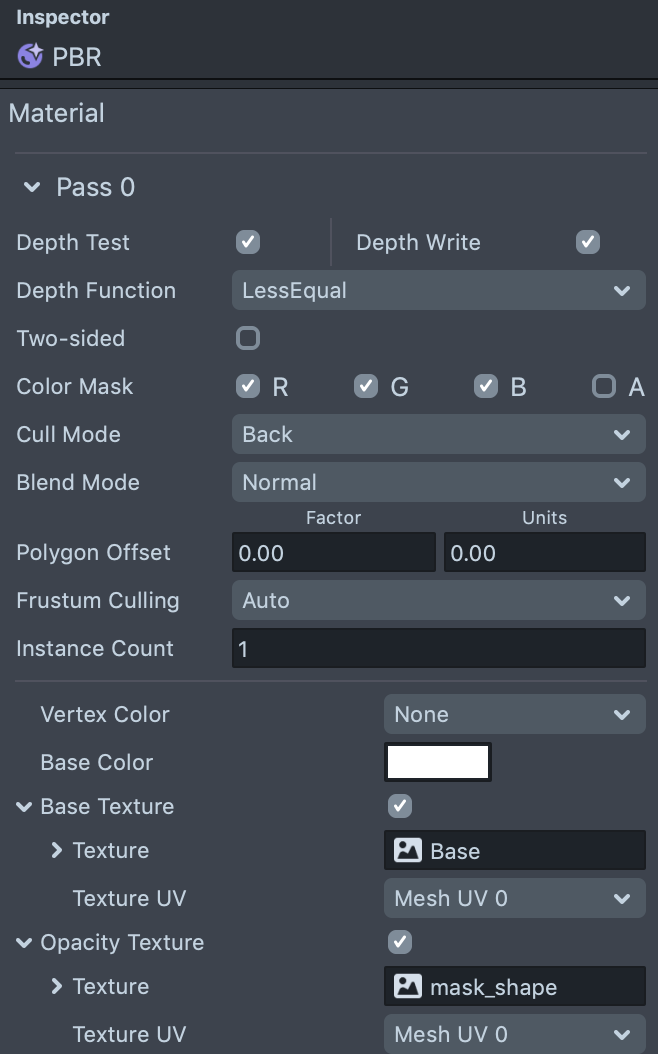Click the Base texture image icon
The width and height of the screenshot is (658, 1054).
pos(407,851)
